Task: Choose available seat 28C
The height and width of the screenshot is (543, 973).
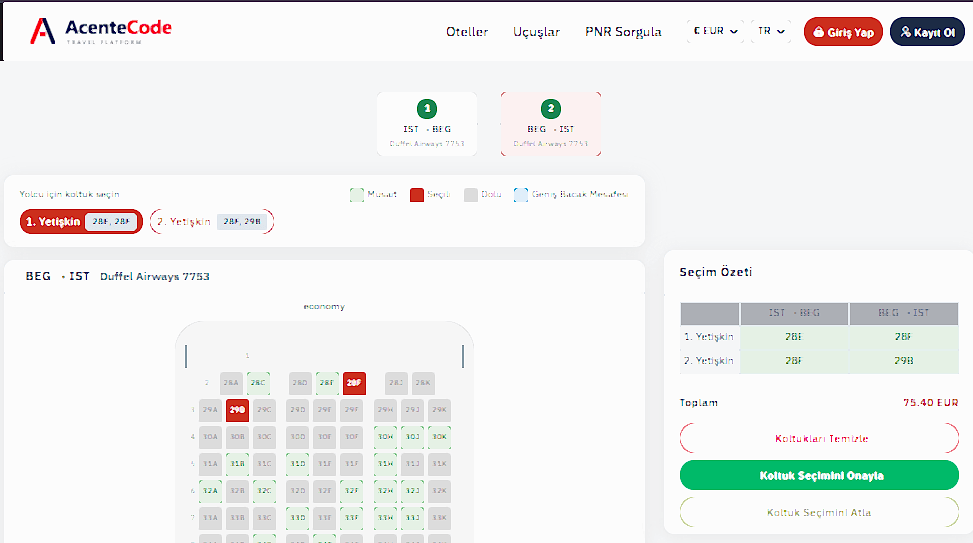Action: click(x=258, y=383)
